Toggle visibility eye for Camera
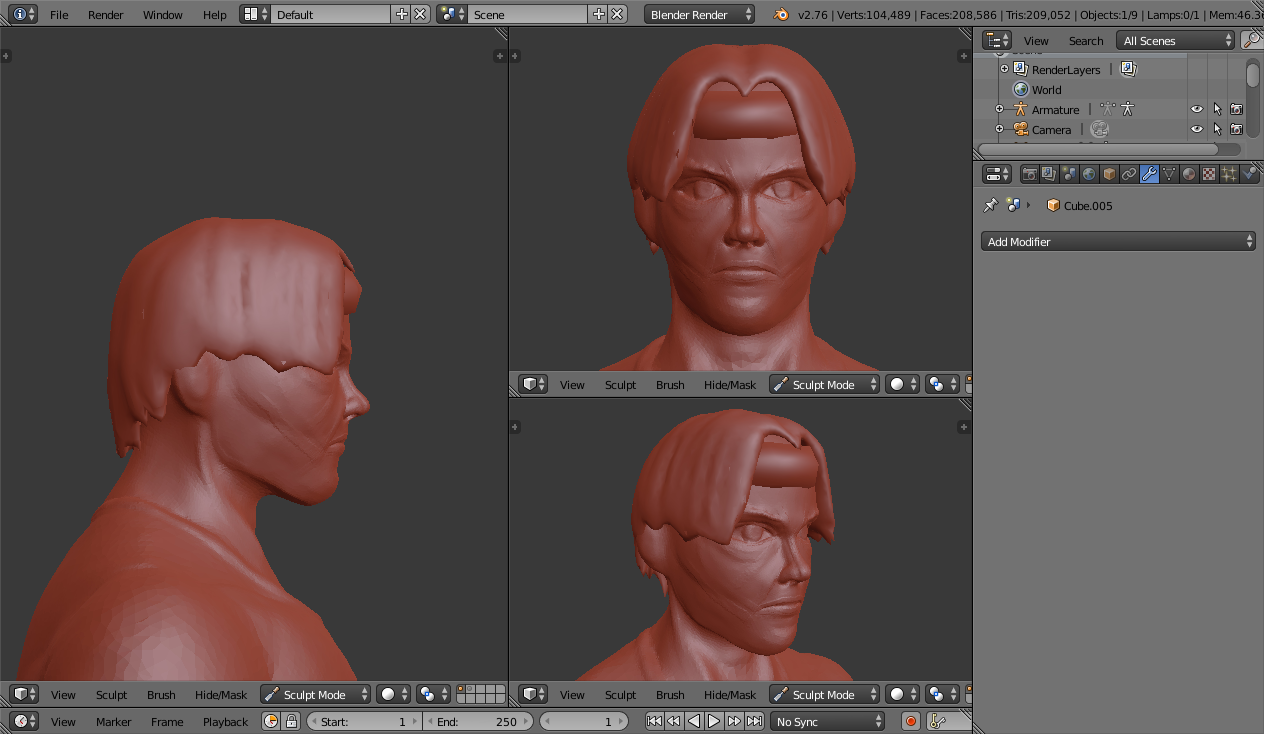 [1197, 129]
